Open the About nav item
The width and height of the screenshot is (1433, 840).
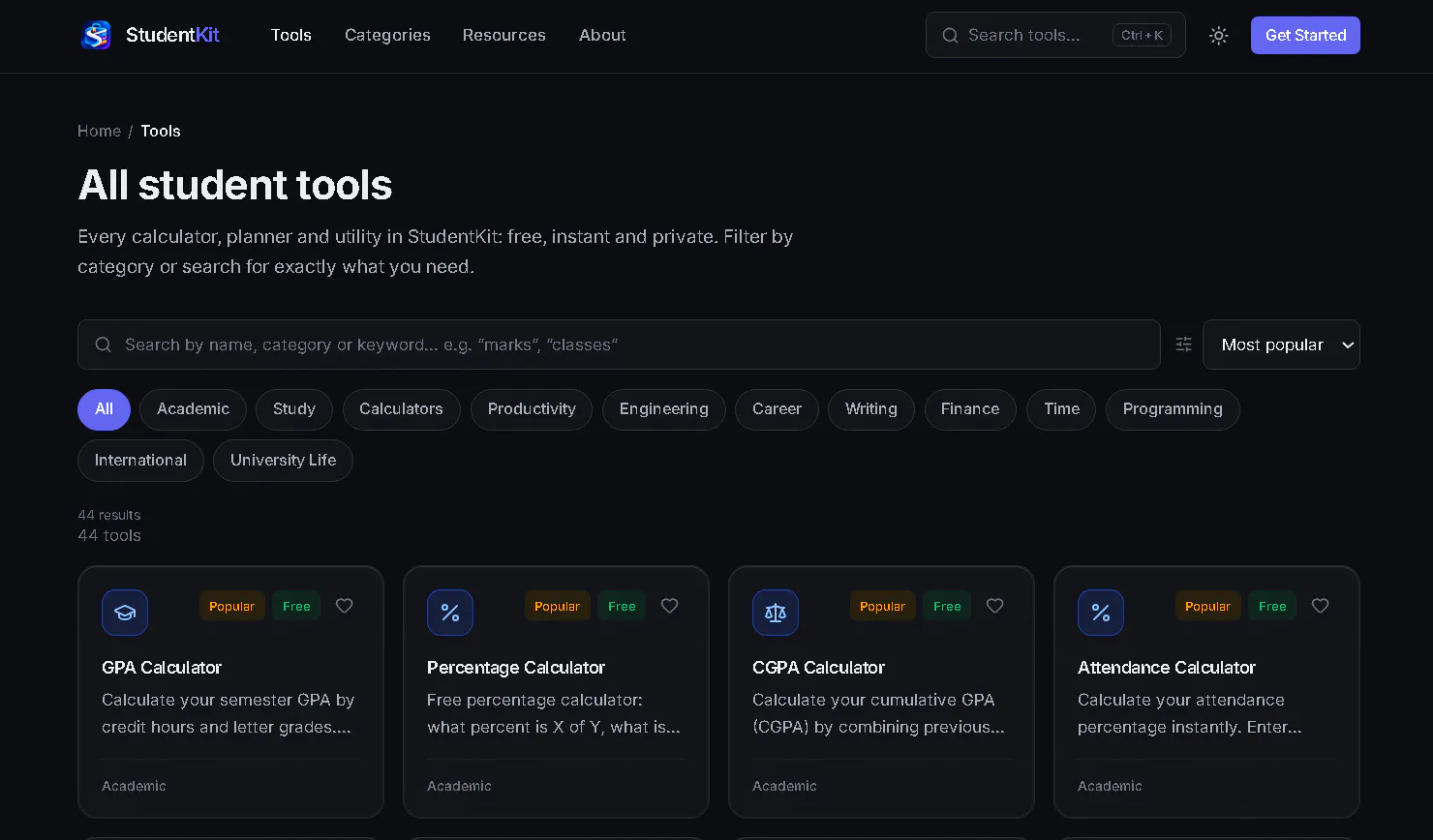tap(602, 36)
